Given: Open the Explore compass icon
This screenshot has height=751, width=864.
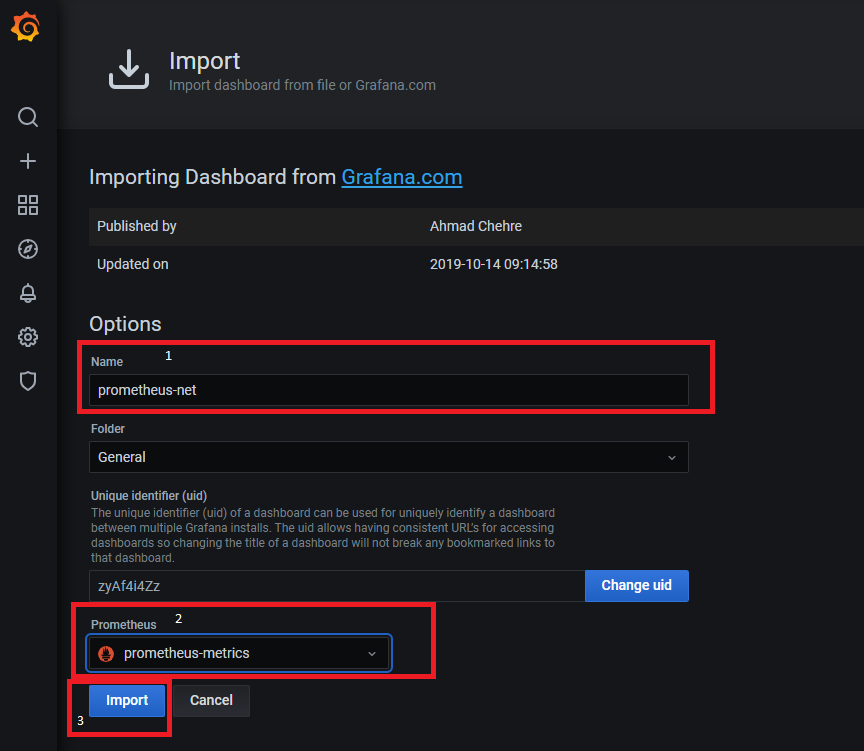Looking at the screenshot, I should (28, 249).
